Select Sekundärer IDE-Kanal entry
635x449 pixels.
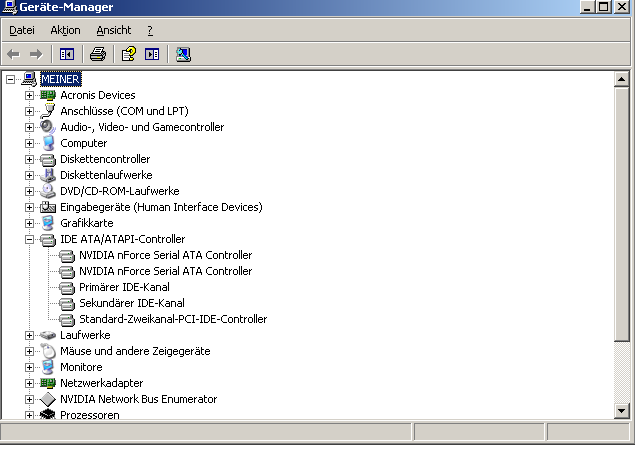pyautogui.click(x=132, y=303)
